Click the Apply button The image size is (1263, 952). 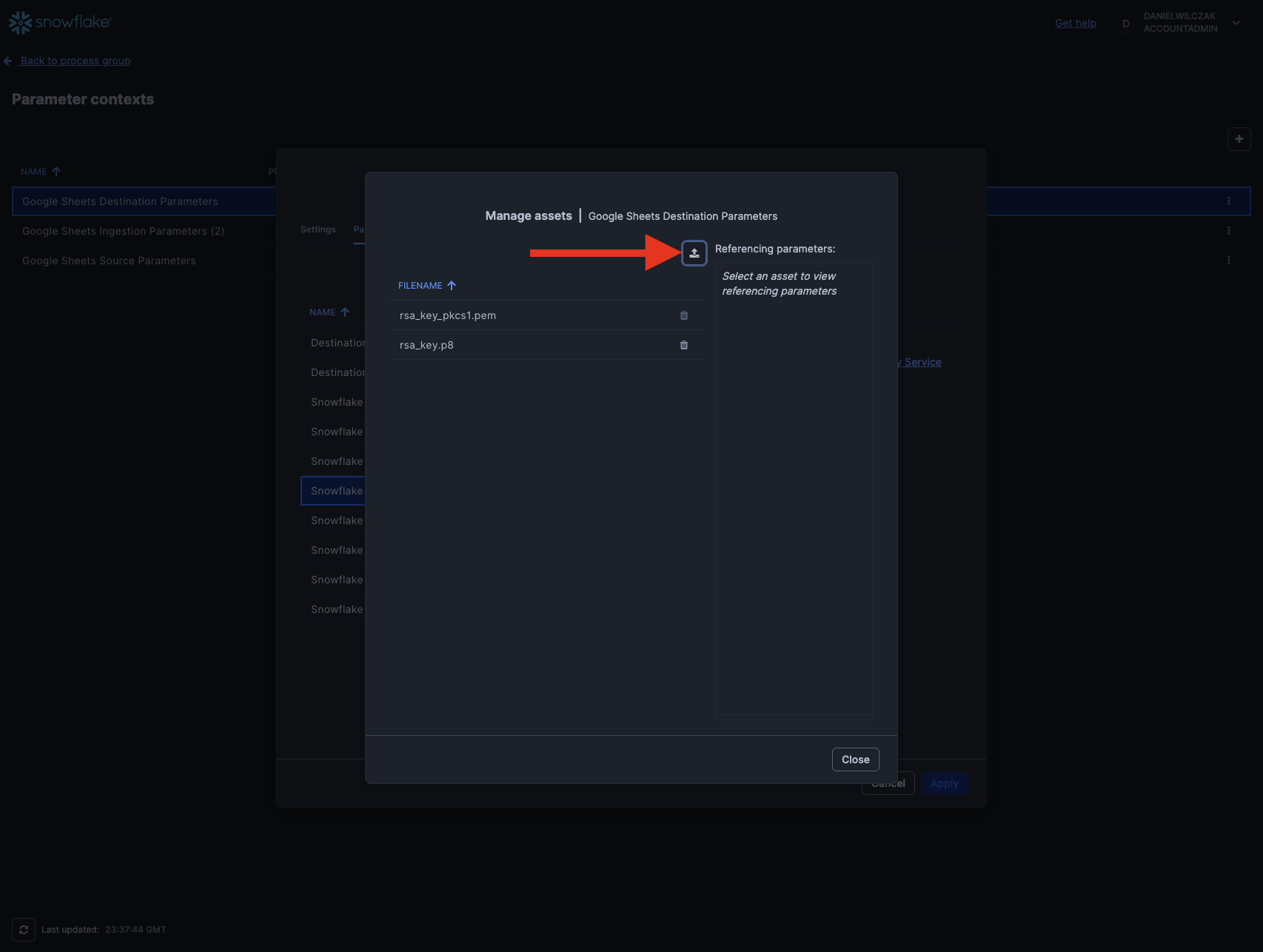[944, 783]
